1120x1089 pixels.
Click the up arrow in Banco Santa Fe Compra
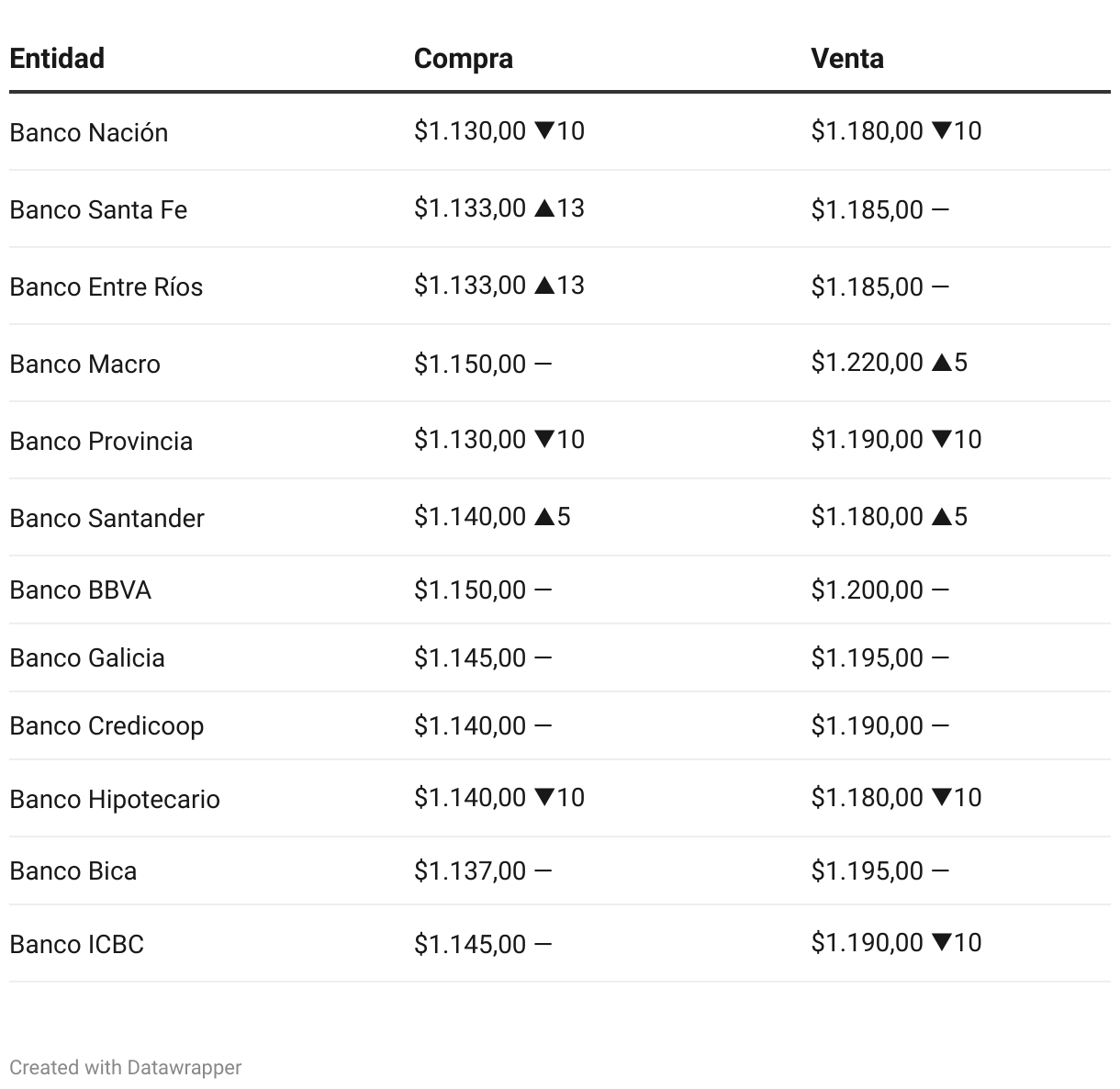point(543,208)
